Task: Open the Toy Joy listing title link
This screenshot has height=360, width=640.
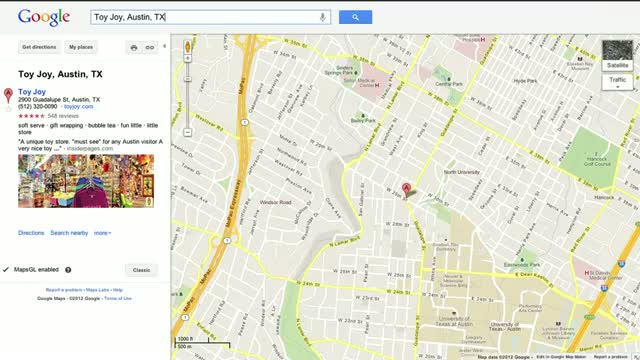Action: tap(32, 92)
